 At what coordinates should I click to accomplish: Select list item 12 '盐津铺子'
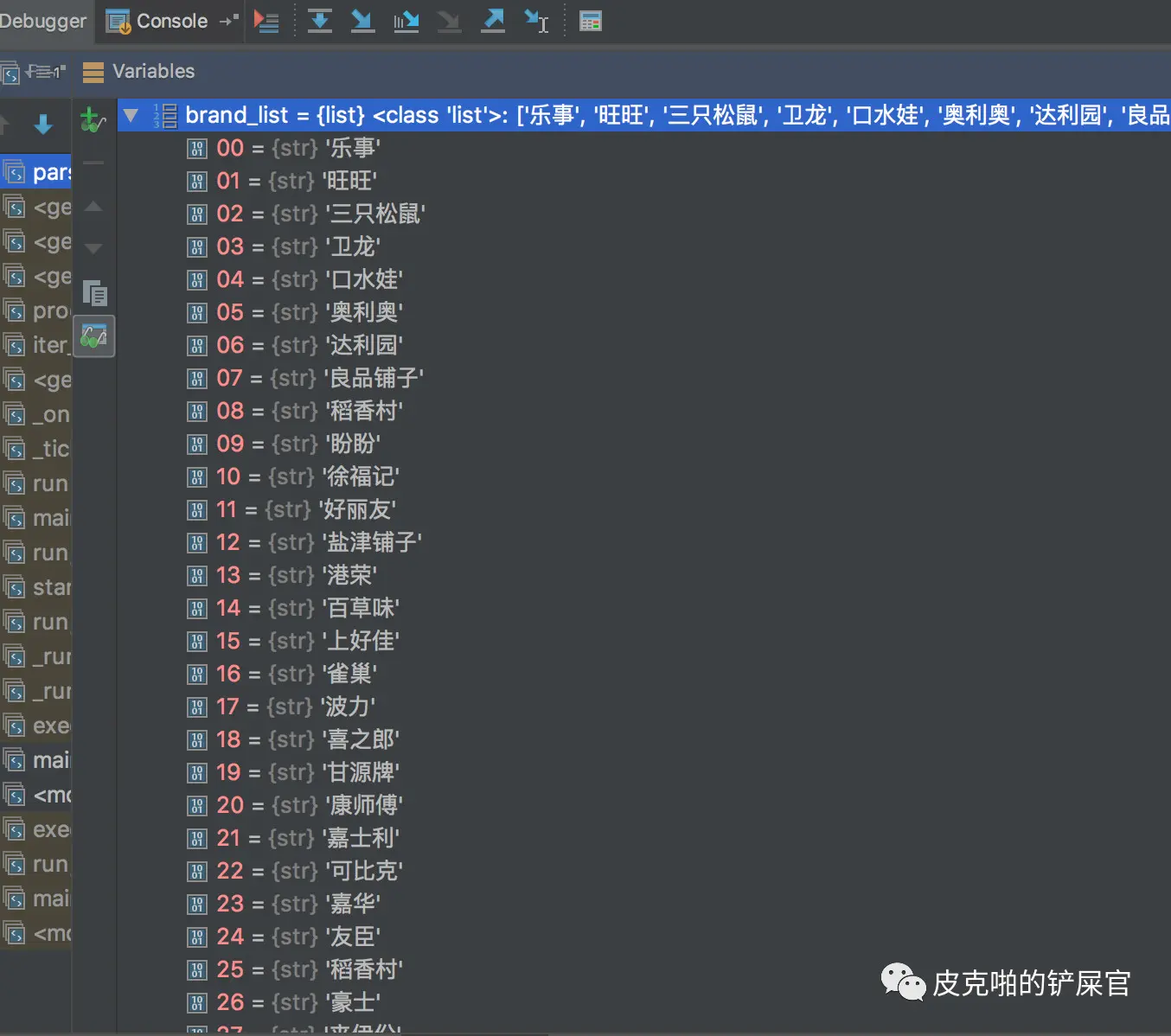[643, 542]
